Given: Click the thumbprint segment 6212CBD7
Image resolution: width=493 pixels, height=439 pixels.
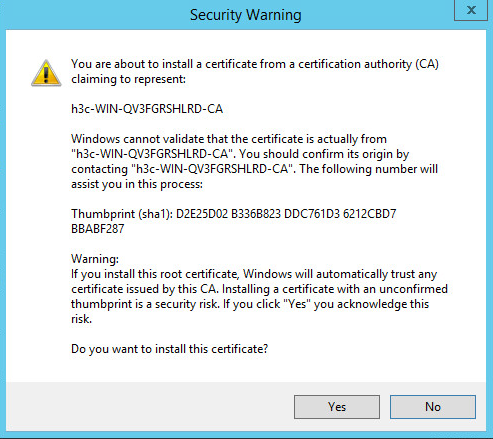Looking at the screenshot, I should pos(369,214).
